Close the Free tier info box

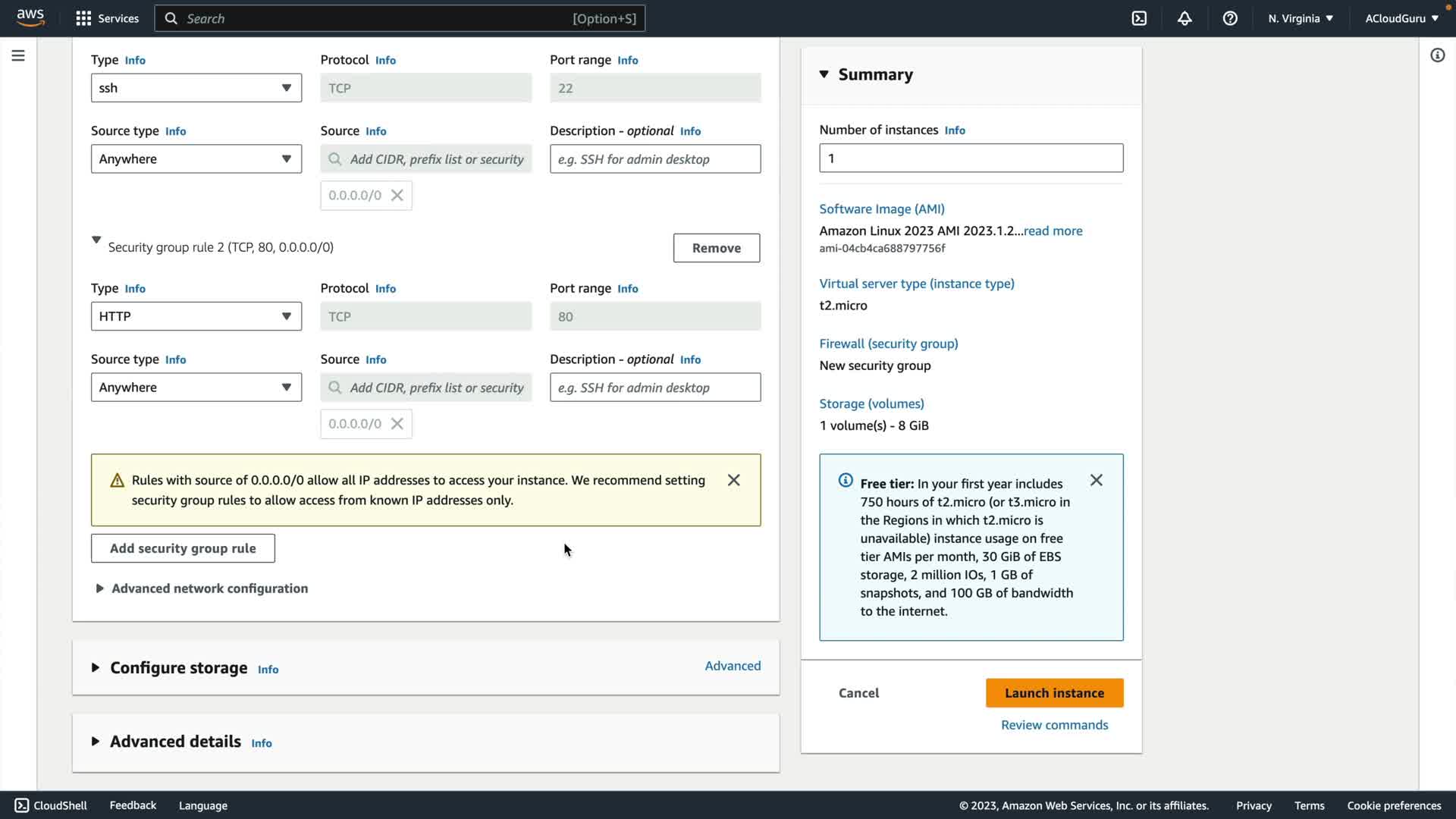pos(1096,480)
